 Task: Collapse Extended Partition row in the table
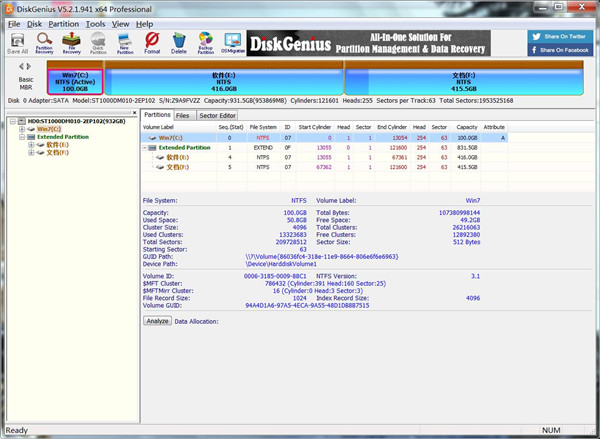(x=145, y=148)
